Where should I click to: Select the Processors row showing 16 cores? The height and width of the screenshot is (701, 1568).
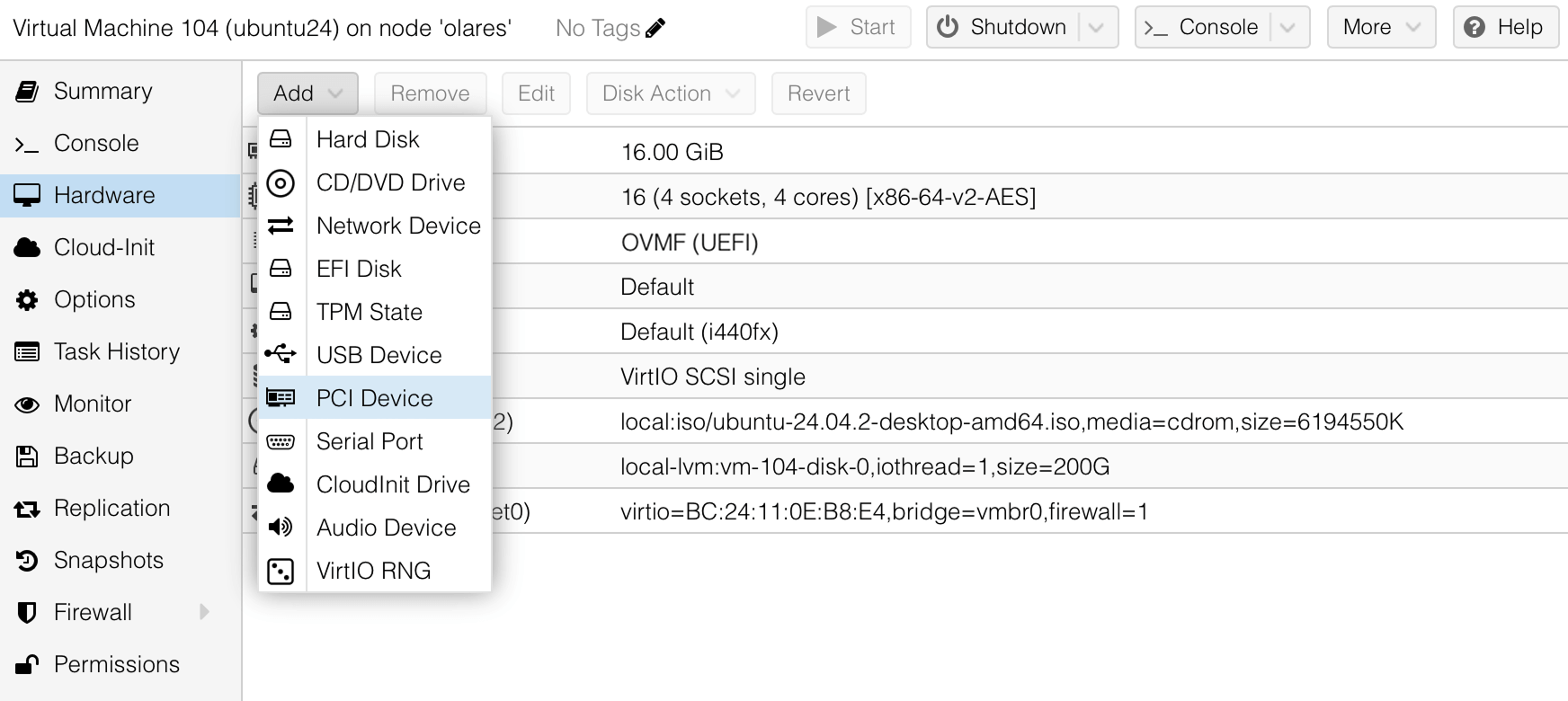click(827, 197)
